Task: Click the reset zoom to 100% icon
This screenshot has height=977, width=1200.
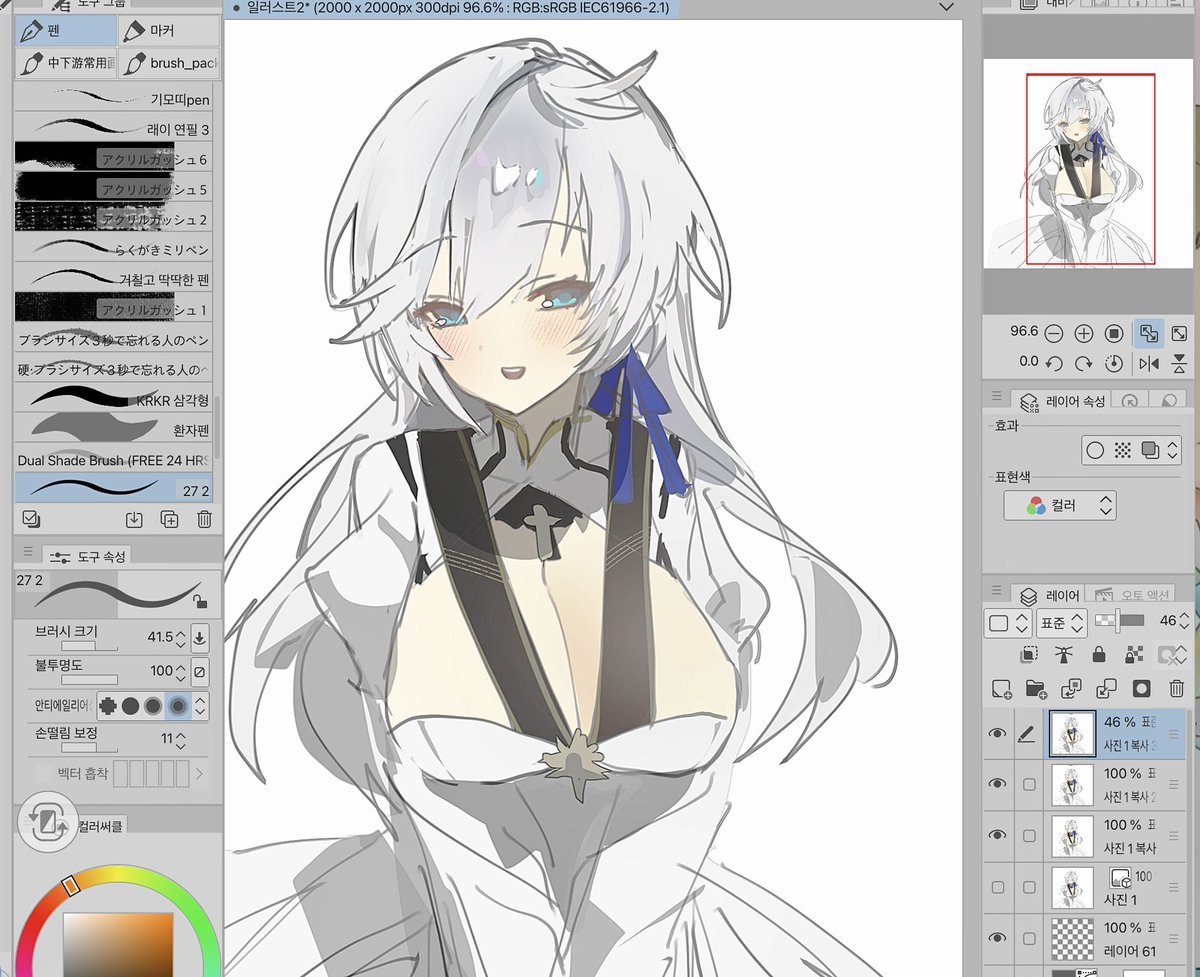Action: (x=1114, y=333)
